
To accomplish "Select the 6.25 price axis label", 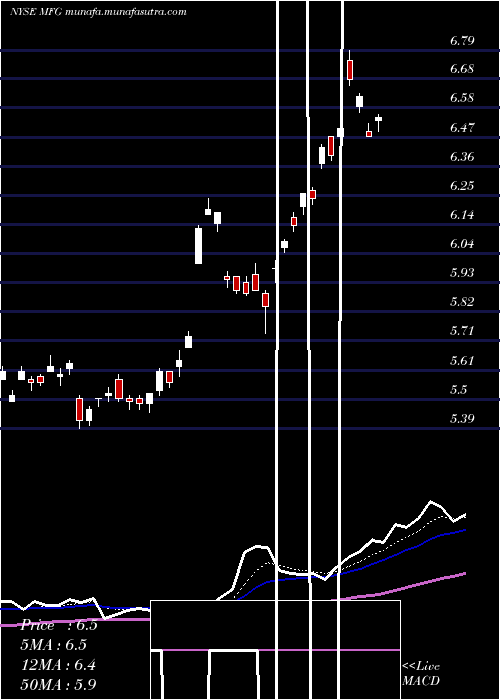I will coord(462,186).
